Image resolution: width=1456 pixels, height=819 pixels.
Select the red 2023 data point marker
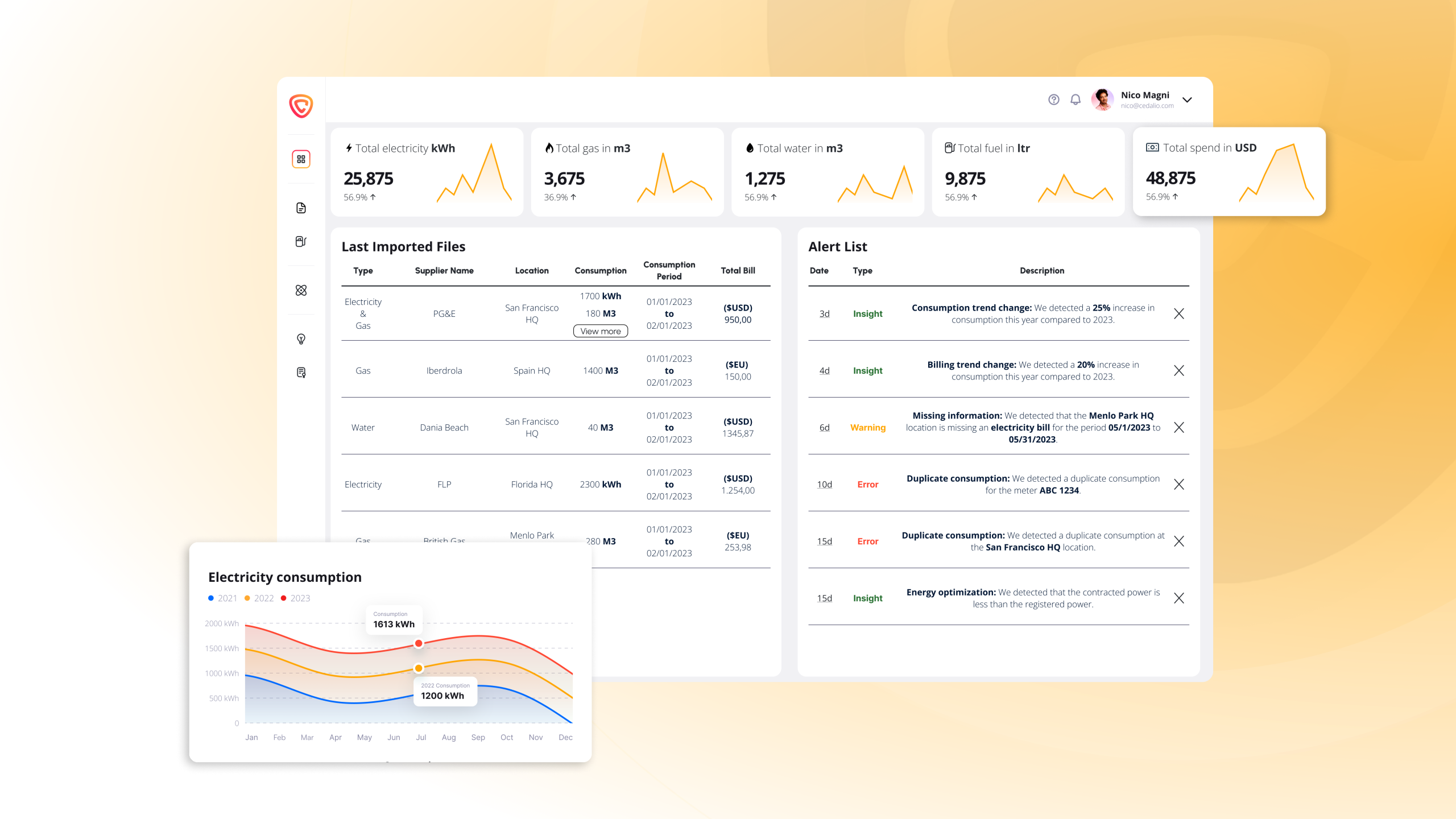pos(419,643)
